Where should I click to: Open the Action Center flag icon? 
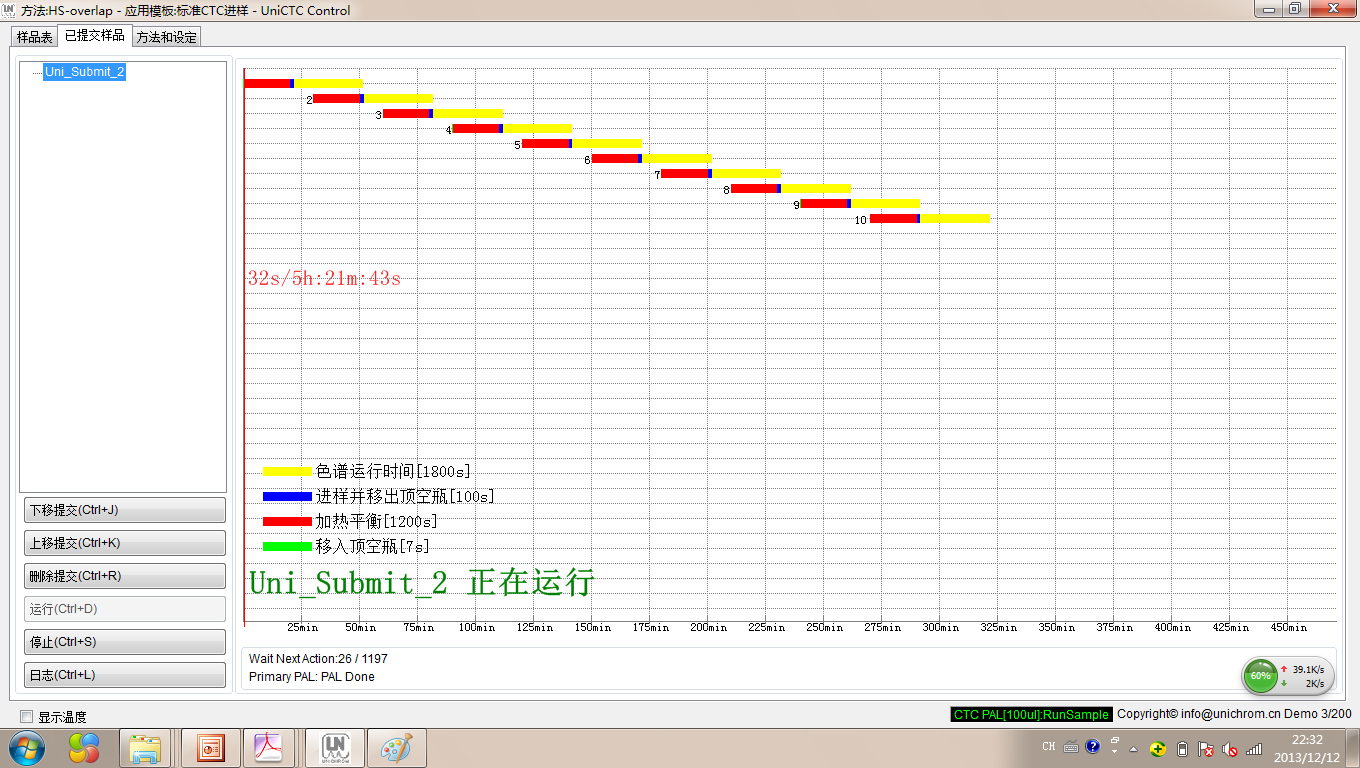pyautogui.click(x=1206, y=748)
